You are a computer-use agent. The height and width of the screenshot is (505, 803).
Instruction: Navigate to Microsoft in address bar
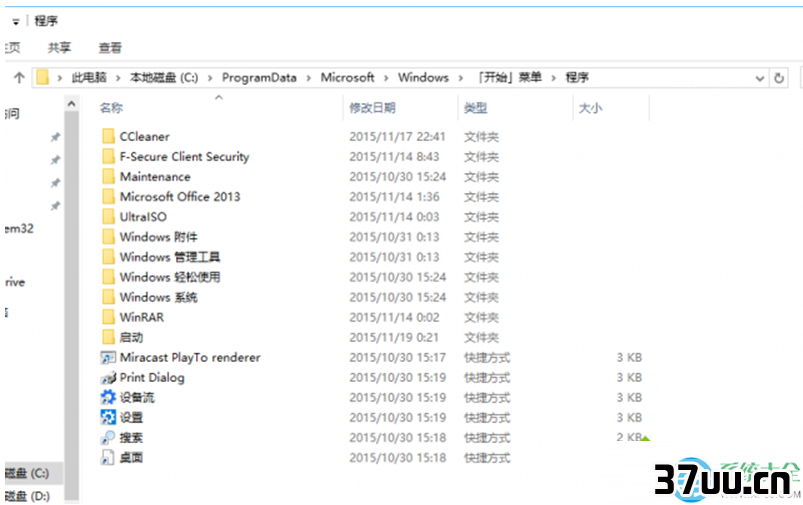348,77
